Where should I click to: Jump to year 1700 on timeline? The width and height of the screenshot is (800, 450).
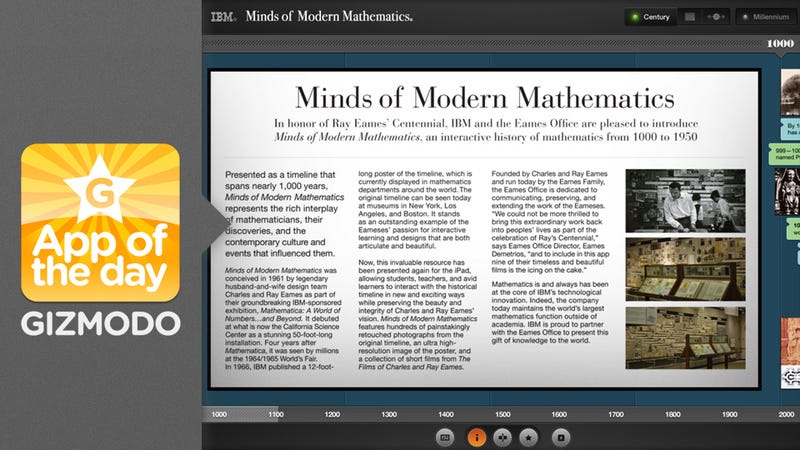tap(616, 414)
